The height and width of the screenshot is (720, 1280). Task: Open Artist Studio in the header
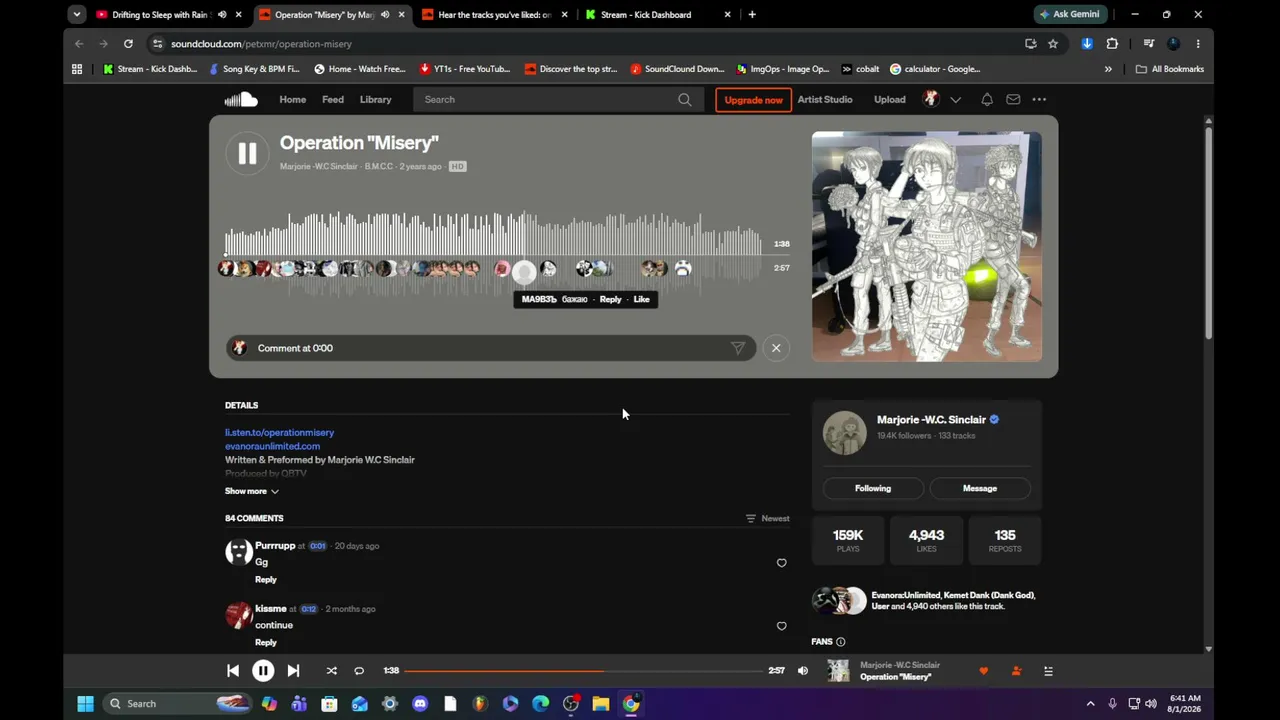point(825,99)
